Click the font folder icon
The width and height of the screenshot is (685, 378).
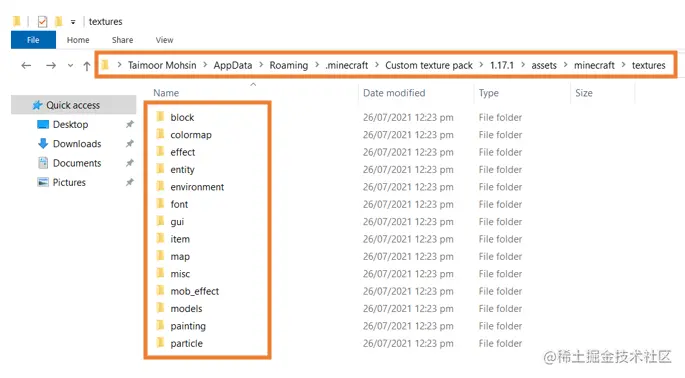pyautogui.click(x=160, y=204)
